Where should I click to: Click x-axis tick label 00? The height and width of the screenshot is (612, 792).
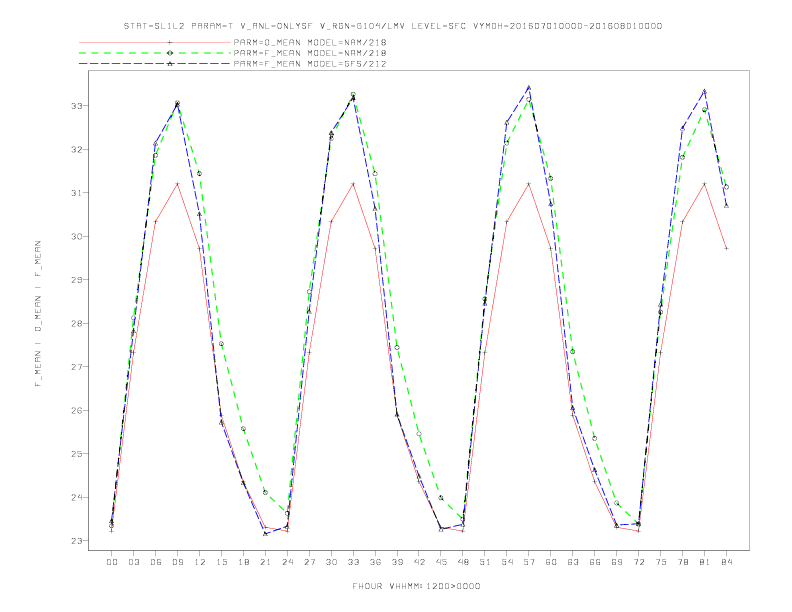tap(112, 562)
